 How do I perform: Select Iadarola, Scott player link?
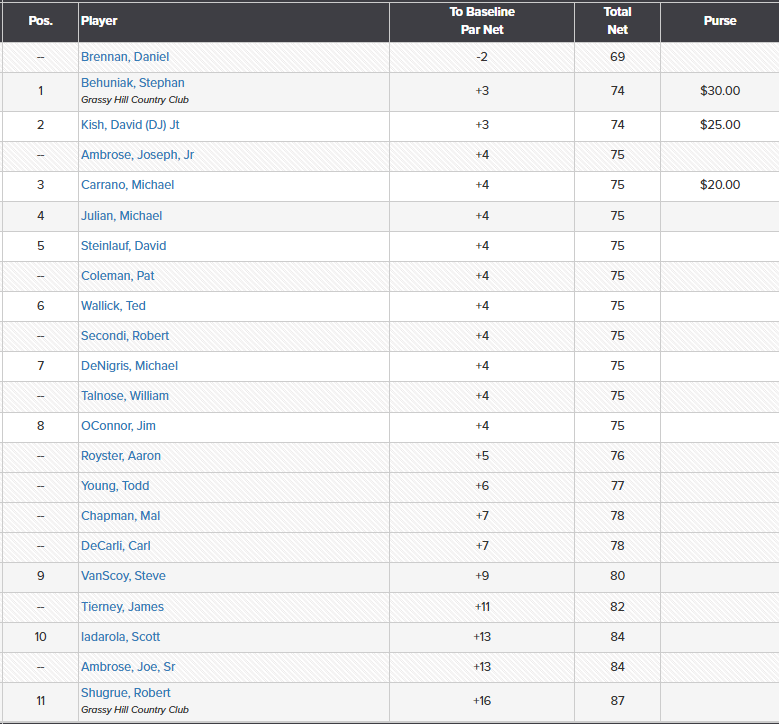point(120,637)
